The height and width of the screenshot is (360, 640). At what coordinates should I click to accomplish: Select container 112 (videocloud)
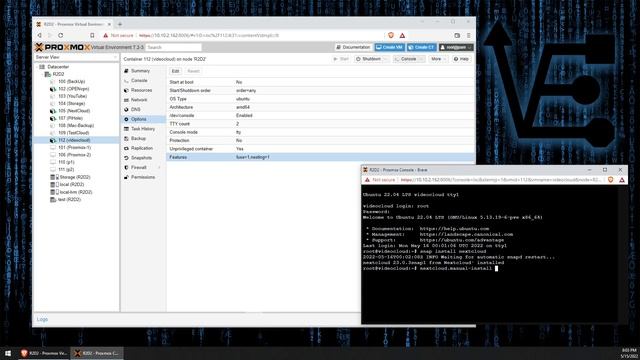(74, 140)
